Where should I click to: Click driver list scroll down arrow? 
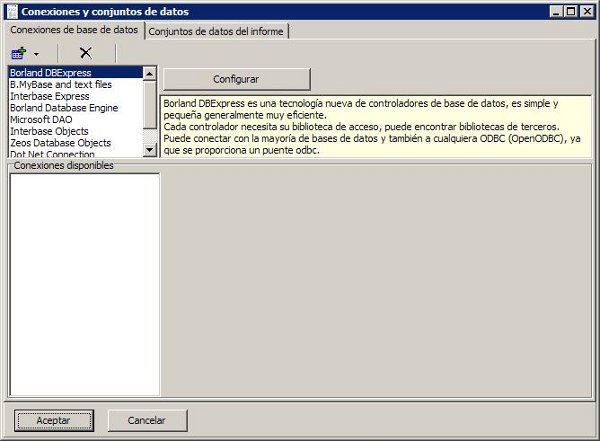[x=149, y=150]
